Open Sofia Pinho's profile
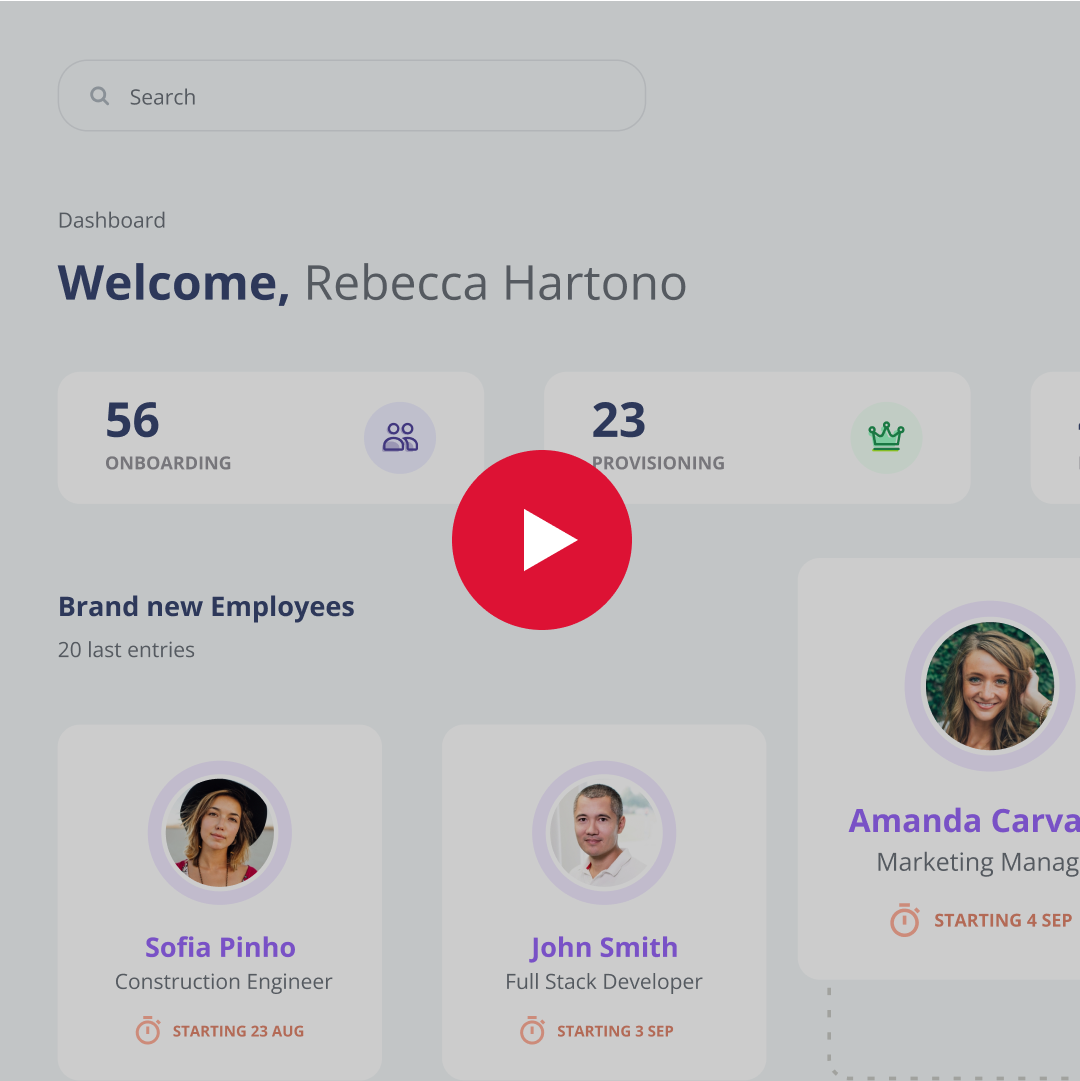This screenshot has height=1081, width=1080. tap(220, 947)
